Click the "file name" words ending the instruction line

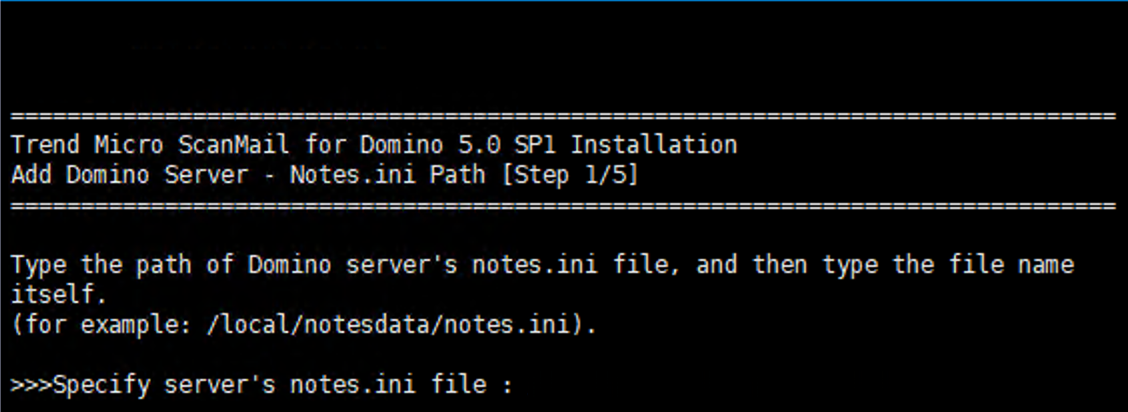click(1020, 267)
